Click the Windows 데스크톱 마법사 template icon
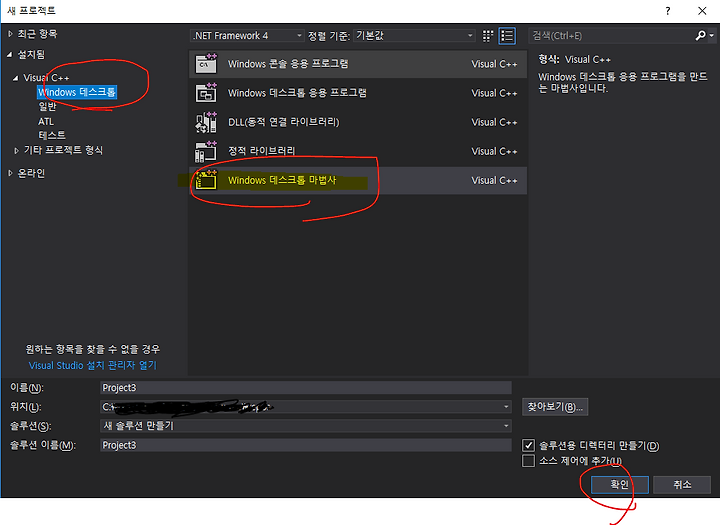Viewport: 720px width, 525px height. (x=206, y=180)
